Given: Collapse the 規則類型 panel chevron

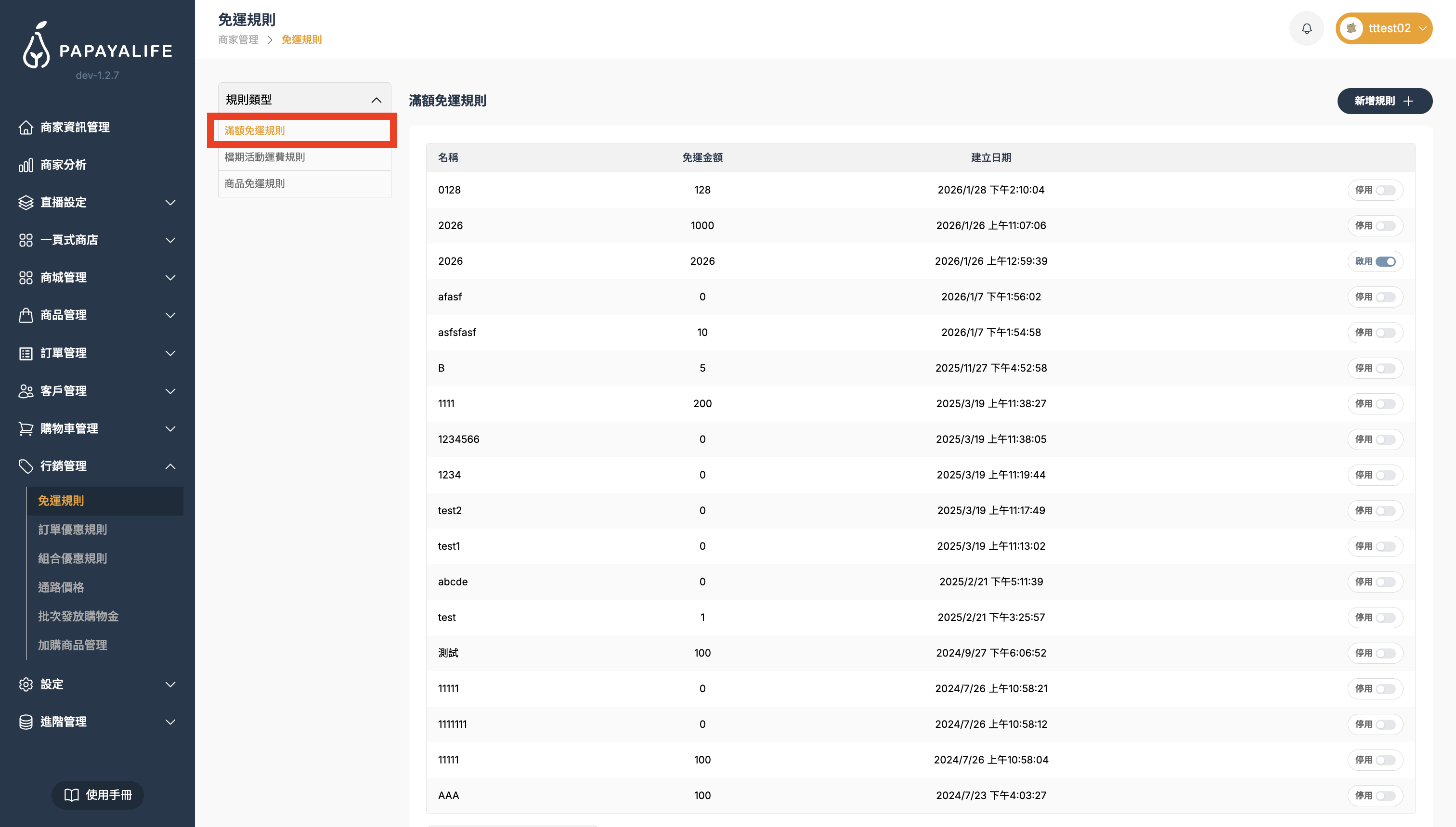Looking at the screenshot, I should point(376,100).
